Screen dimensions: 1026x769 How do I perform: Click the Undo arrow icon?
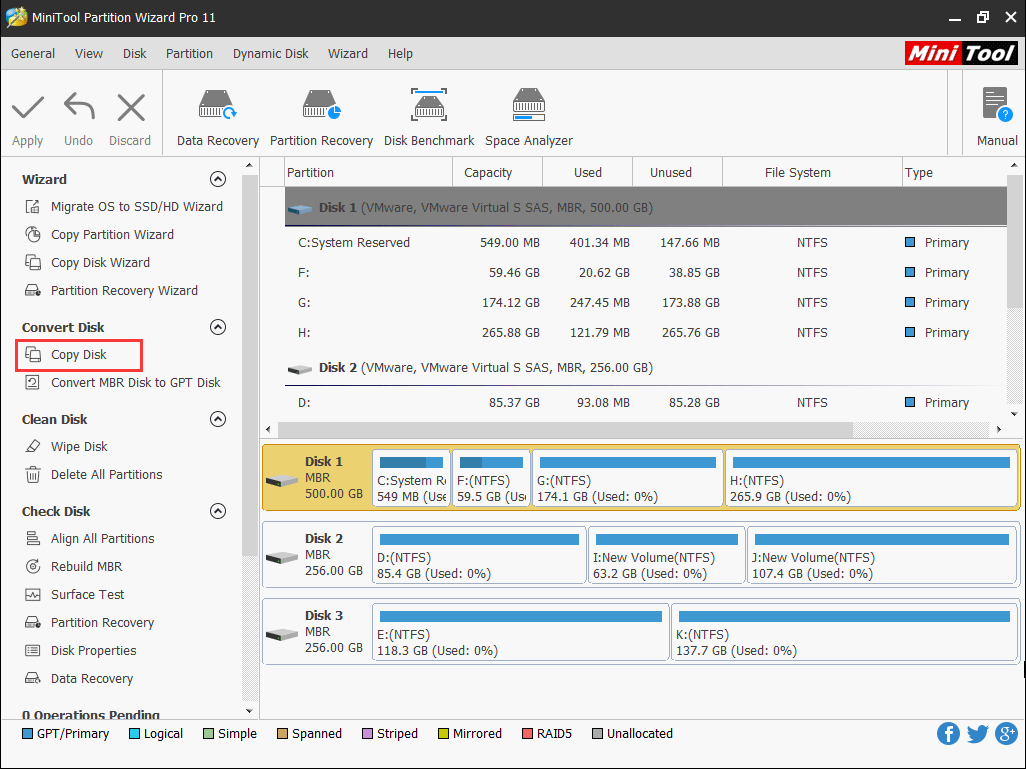[78, 108]
